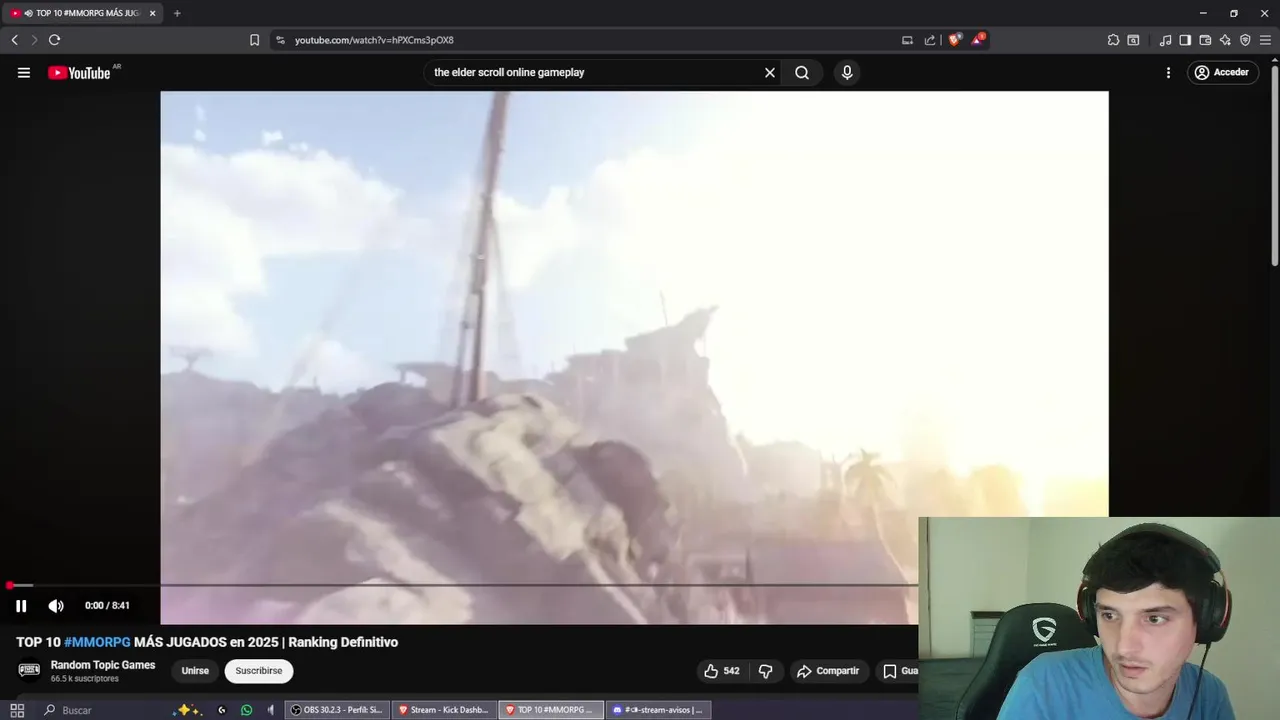Pause the video playback
This screenshot has width=1280, height=720.
(x=21, y=605)
